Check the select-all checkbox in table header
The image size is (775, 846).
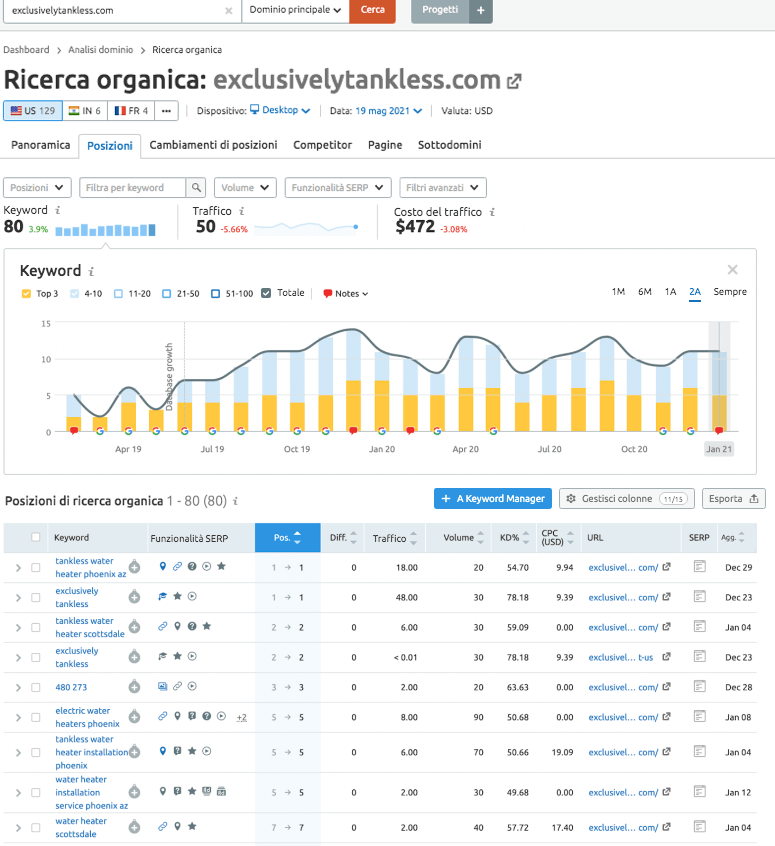[36, 537]
